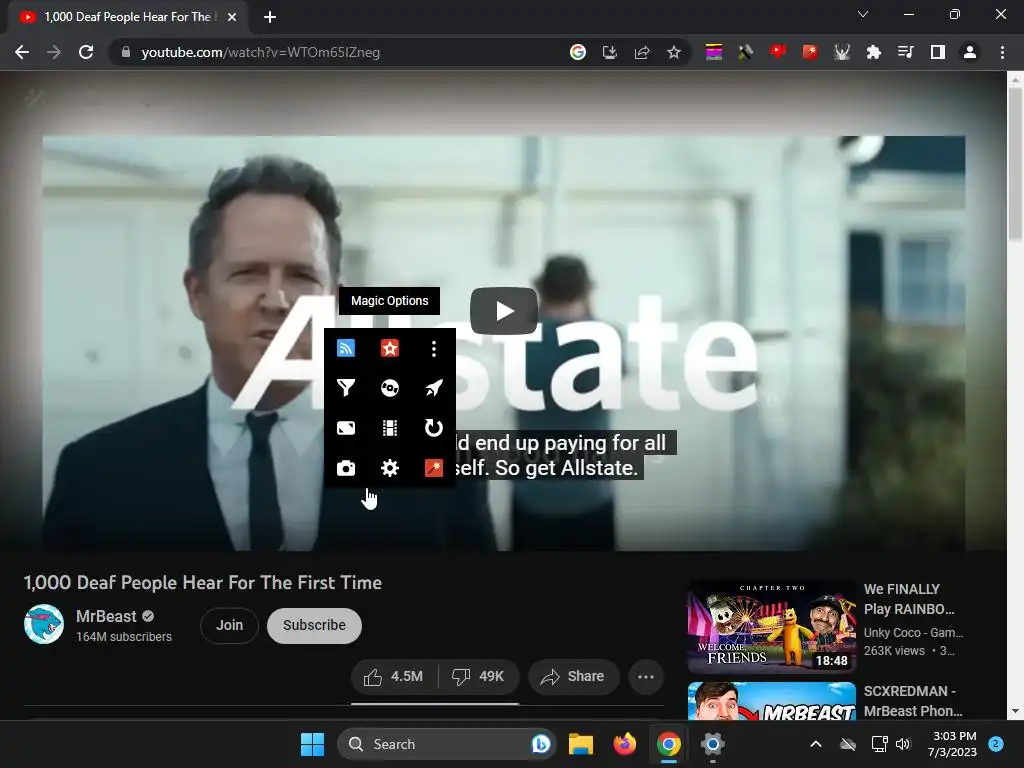Viewport: 1024px width, 768px height.
Task: Take a screenshot with the camera icon
Action: (x=345, y=468)
